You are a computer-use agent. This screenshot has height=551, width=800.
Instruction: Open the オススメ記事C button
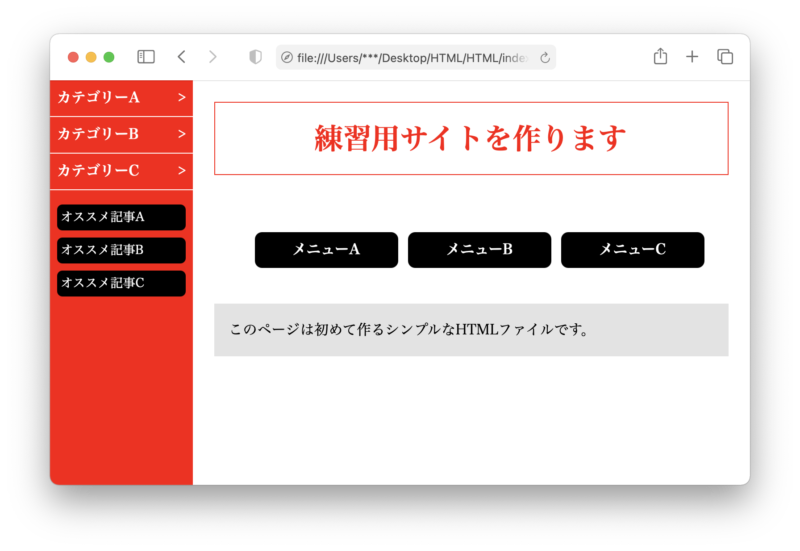(121, 284)
